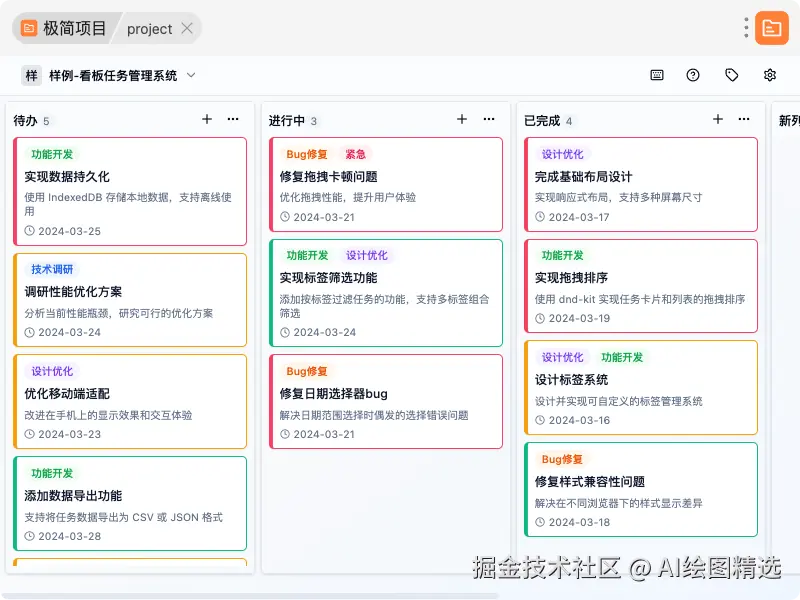
Task: Open the 进行中 column options menu
Action: (x=489, y=118)
